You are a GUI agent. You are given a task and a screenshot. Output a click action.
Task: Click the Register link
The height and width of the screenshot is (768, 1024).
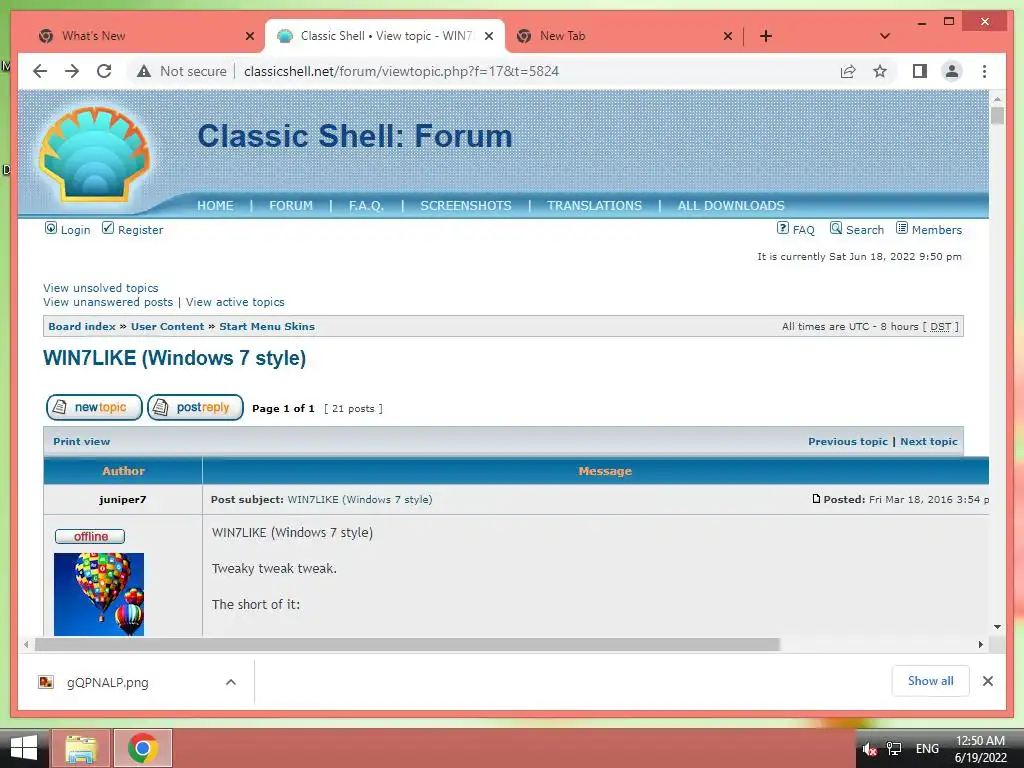point(133,229)
